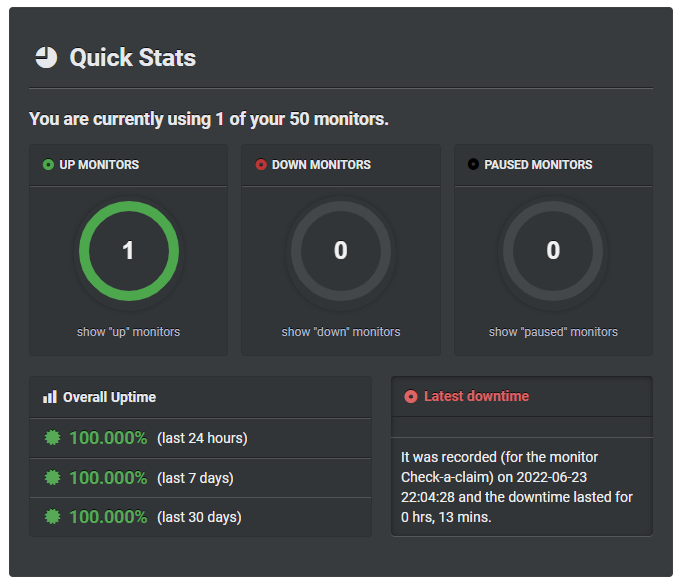Click the red Down Monitors status dot
Screen dimensions: 675x583
[x=261, y=164]
